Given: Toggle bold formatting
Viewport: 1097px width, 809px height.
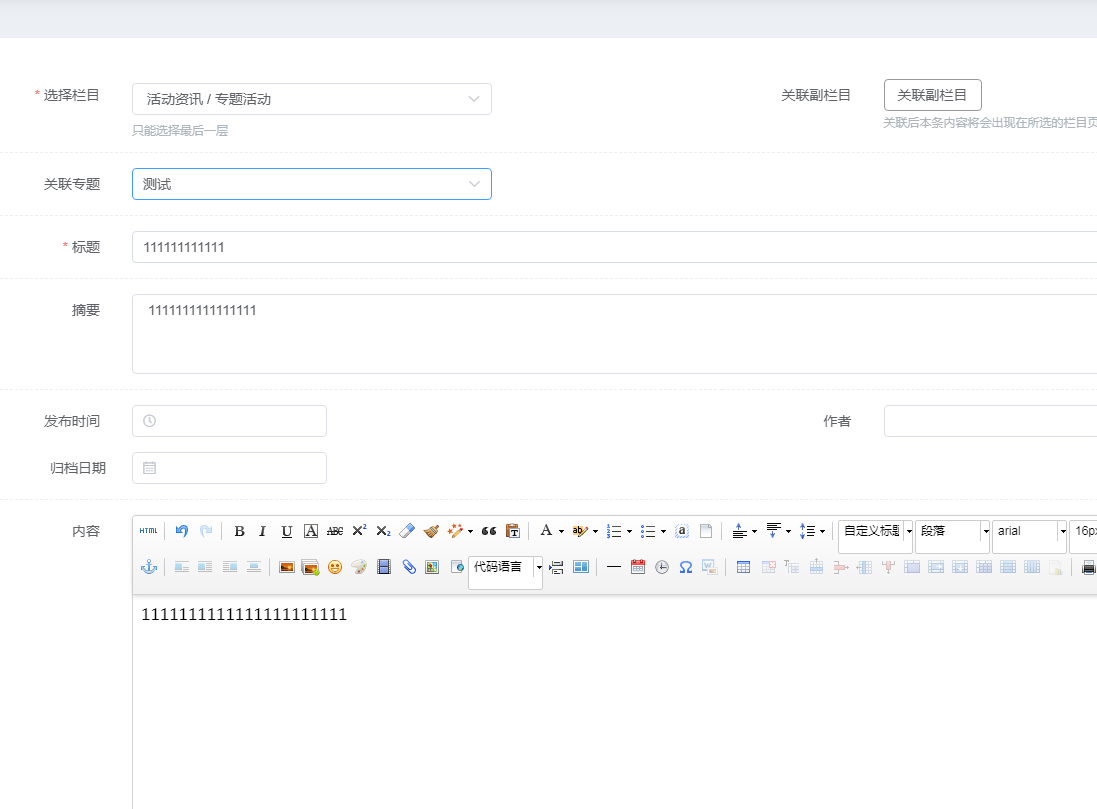Looking at the screenshot, I should (239, 531).
